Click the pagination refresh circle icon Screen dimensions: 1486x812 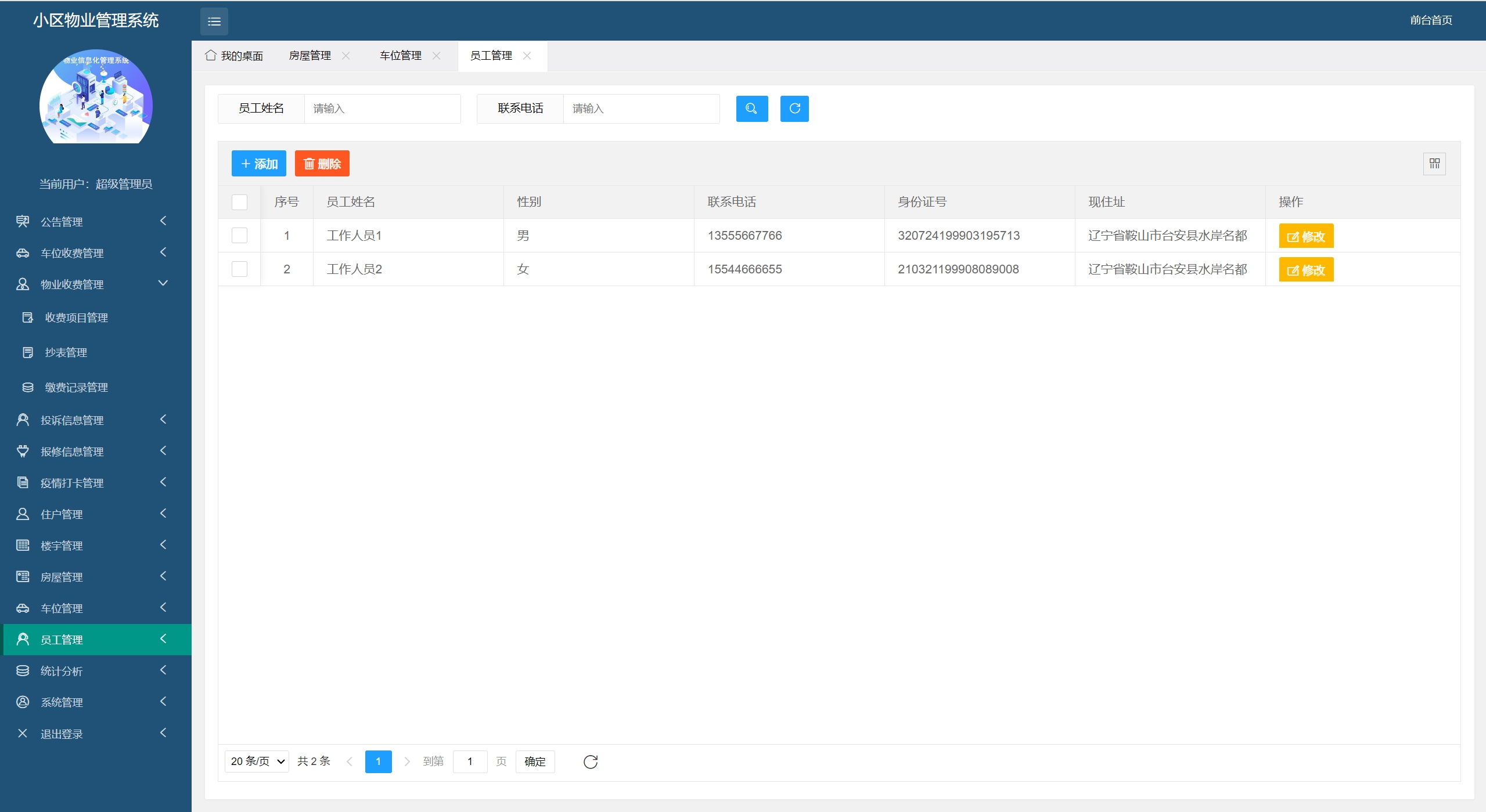(x=590, y=762)
